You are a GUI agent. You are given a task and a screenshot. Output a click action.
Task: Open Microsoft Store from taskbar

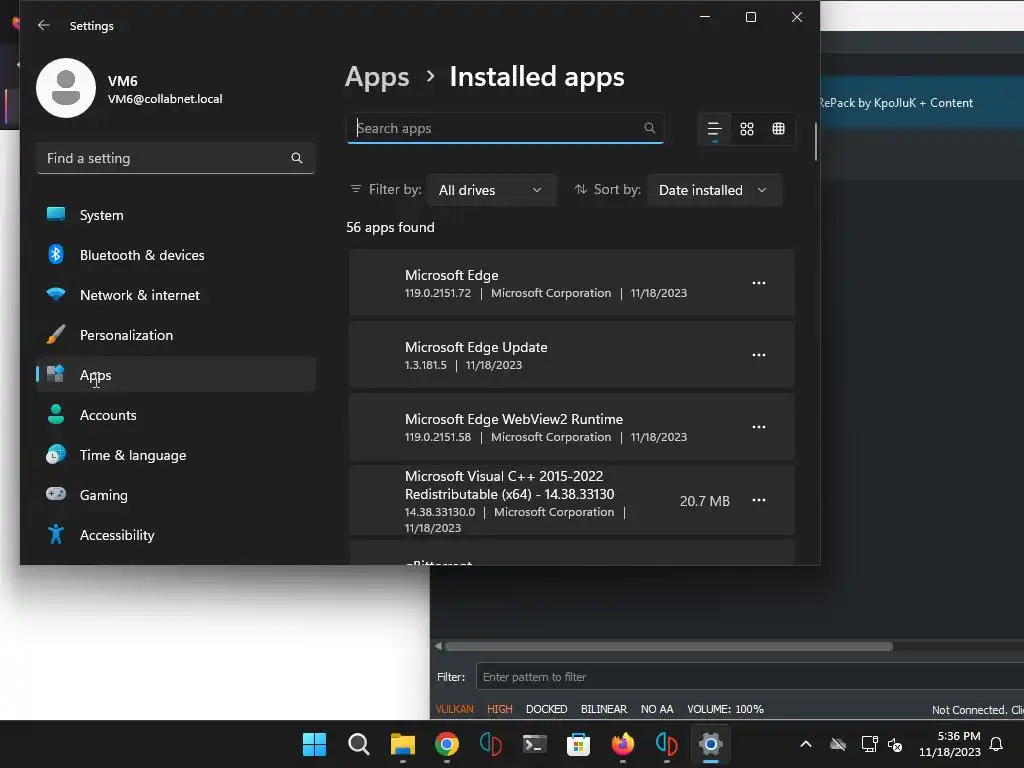click(x=578, y=744)
